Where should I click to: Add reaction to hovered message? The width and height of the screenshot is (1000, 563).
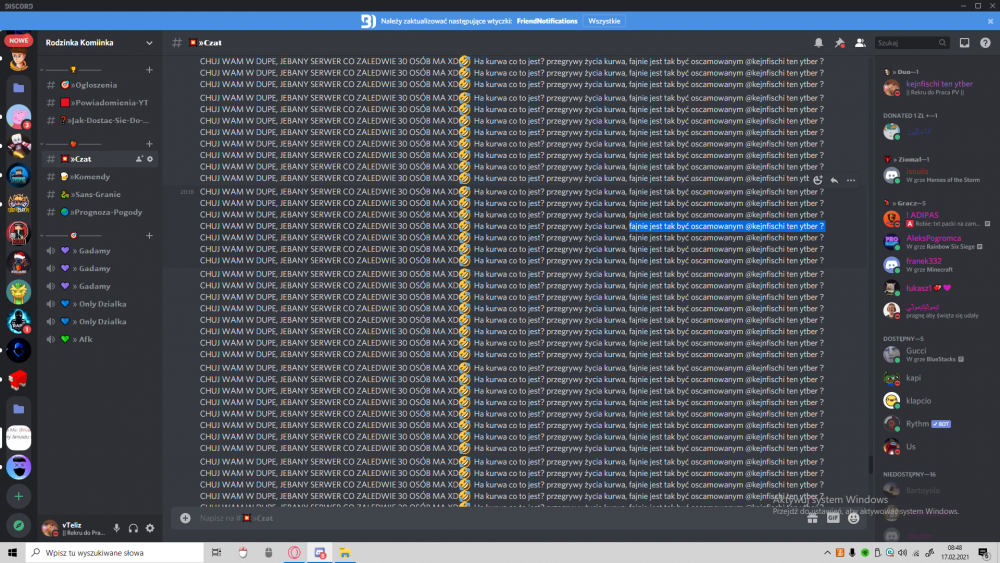pos(818,180)
